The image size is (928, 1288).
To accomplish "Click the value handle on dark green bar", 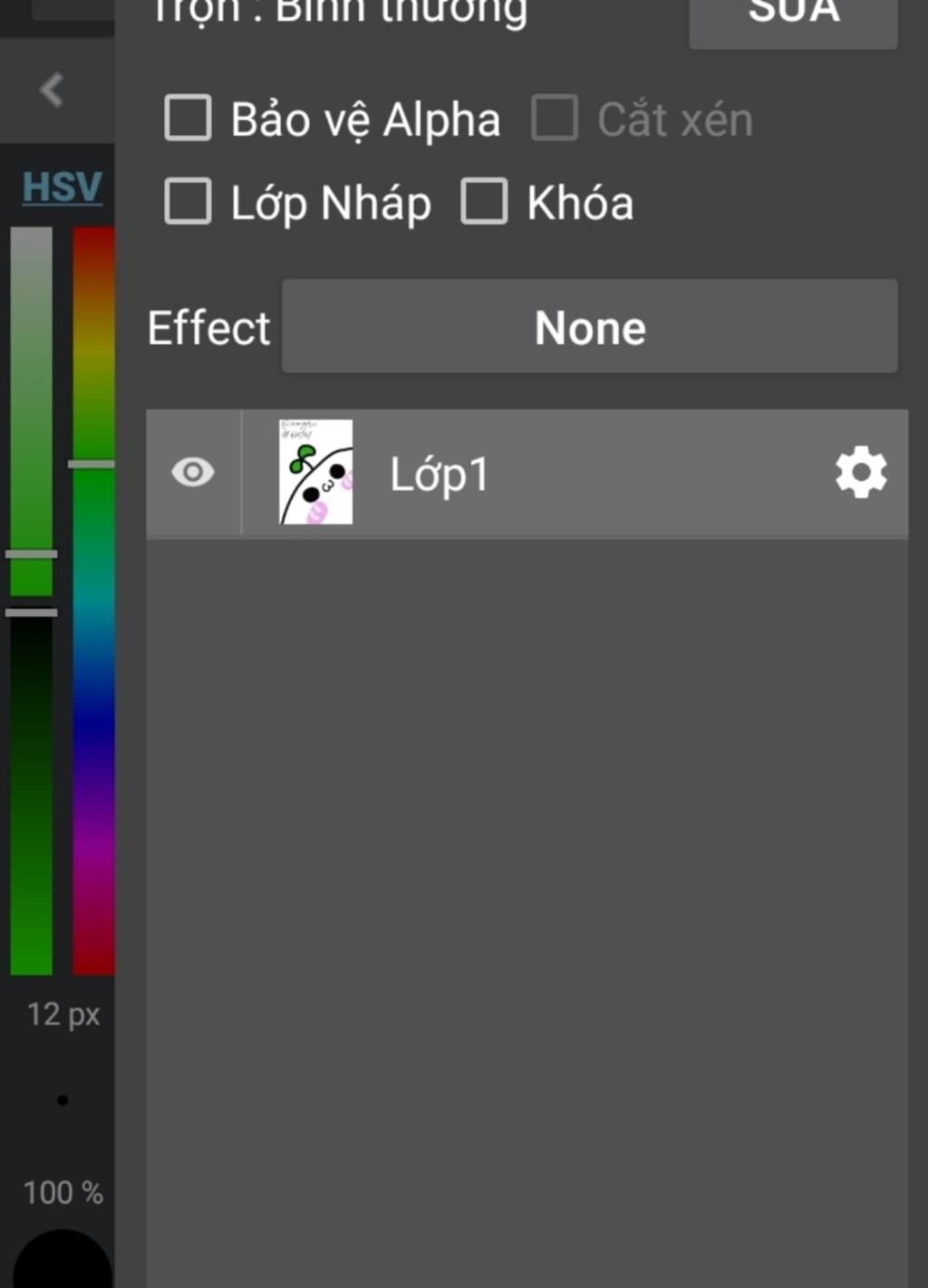I will (32, 612).
